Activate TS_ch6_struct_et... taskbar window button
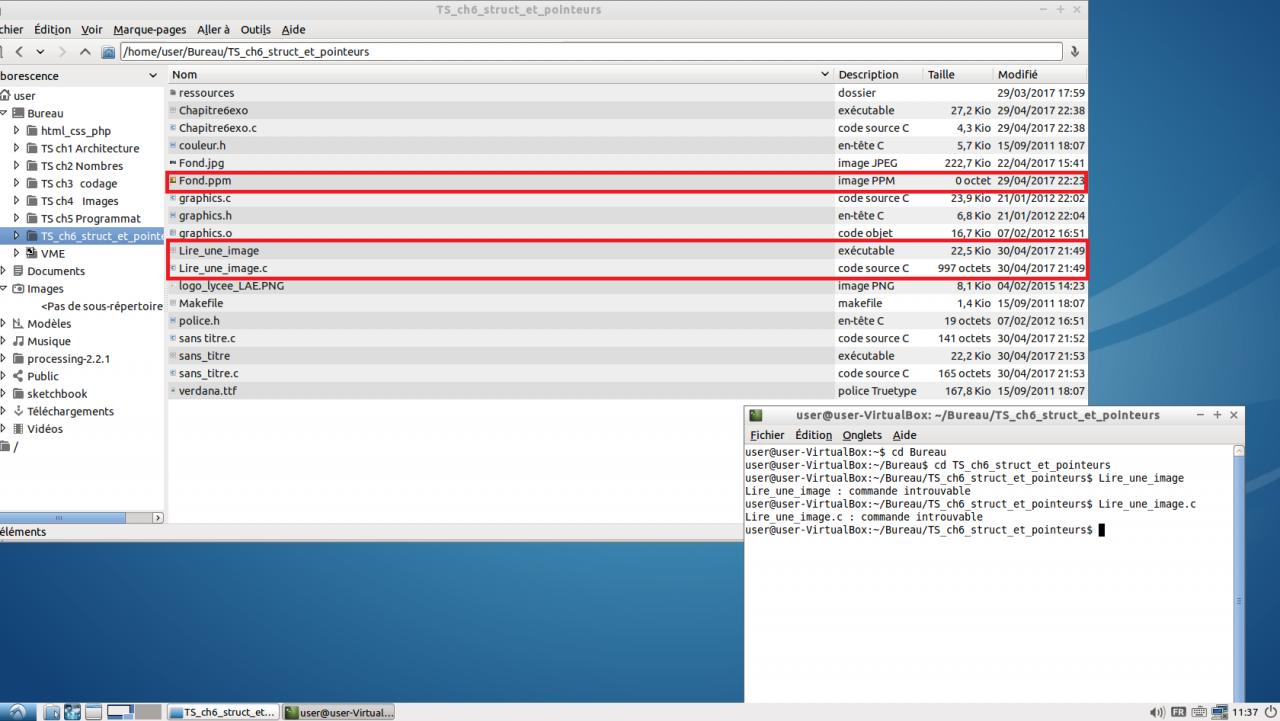This screenshot has width=1280, height=721. tap(224, 712)
